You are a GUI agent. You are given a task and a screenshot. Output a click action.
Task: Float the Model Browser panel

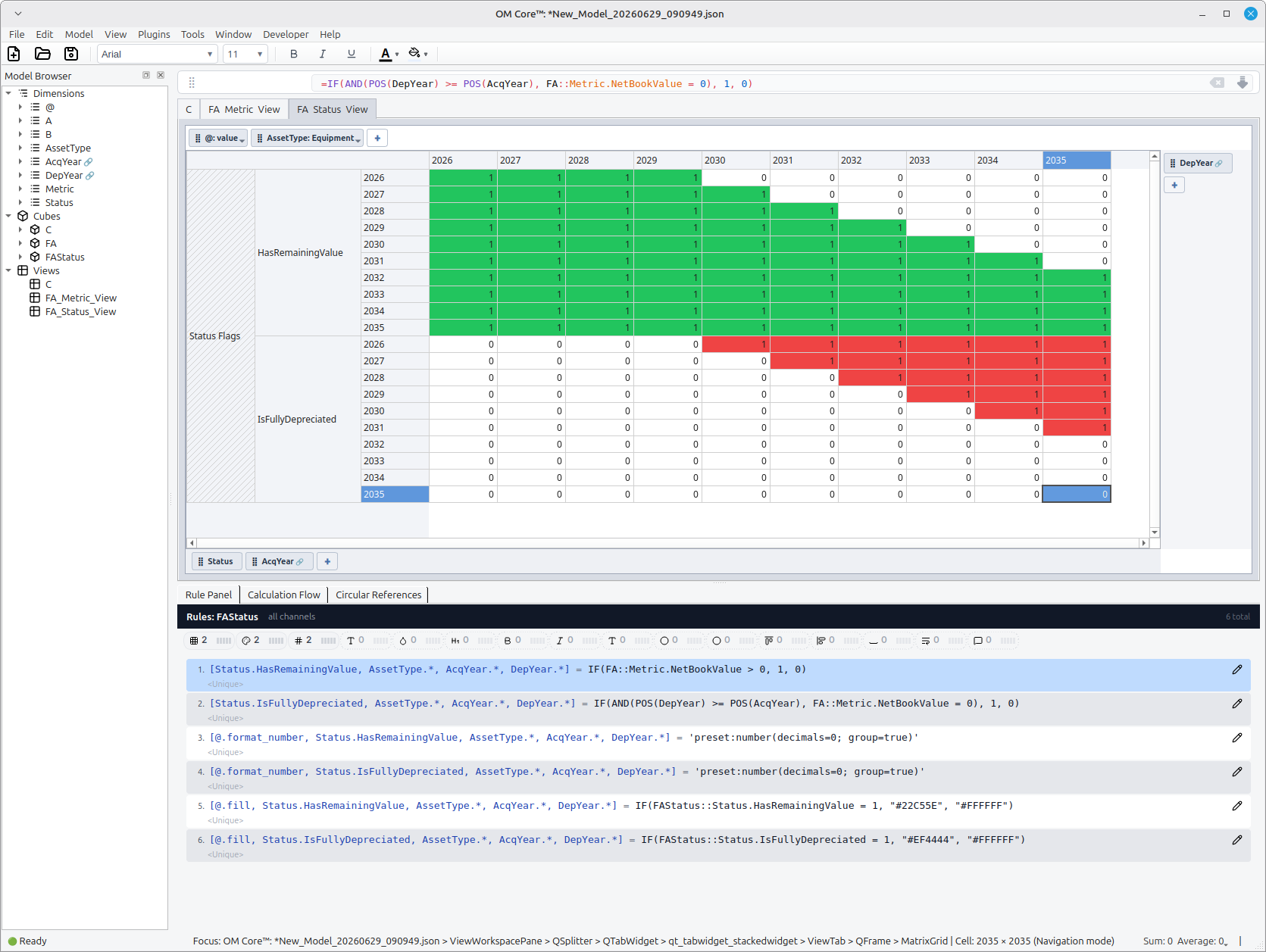coord(146,75)
